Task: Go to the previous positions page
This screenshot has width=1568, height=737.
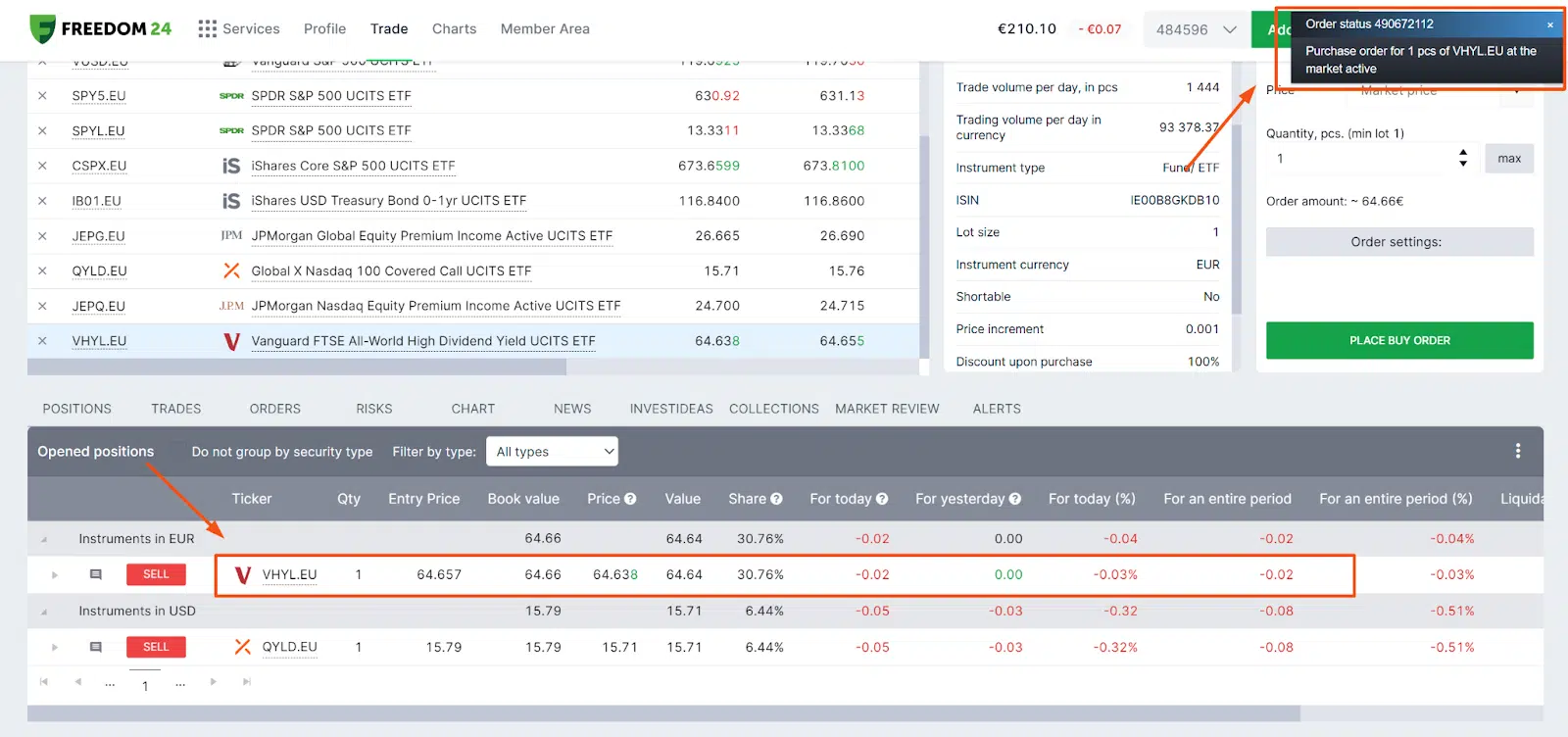Action: [x=77, y=681]
